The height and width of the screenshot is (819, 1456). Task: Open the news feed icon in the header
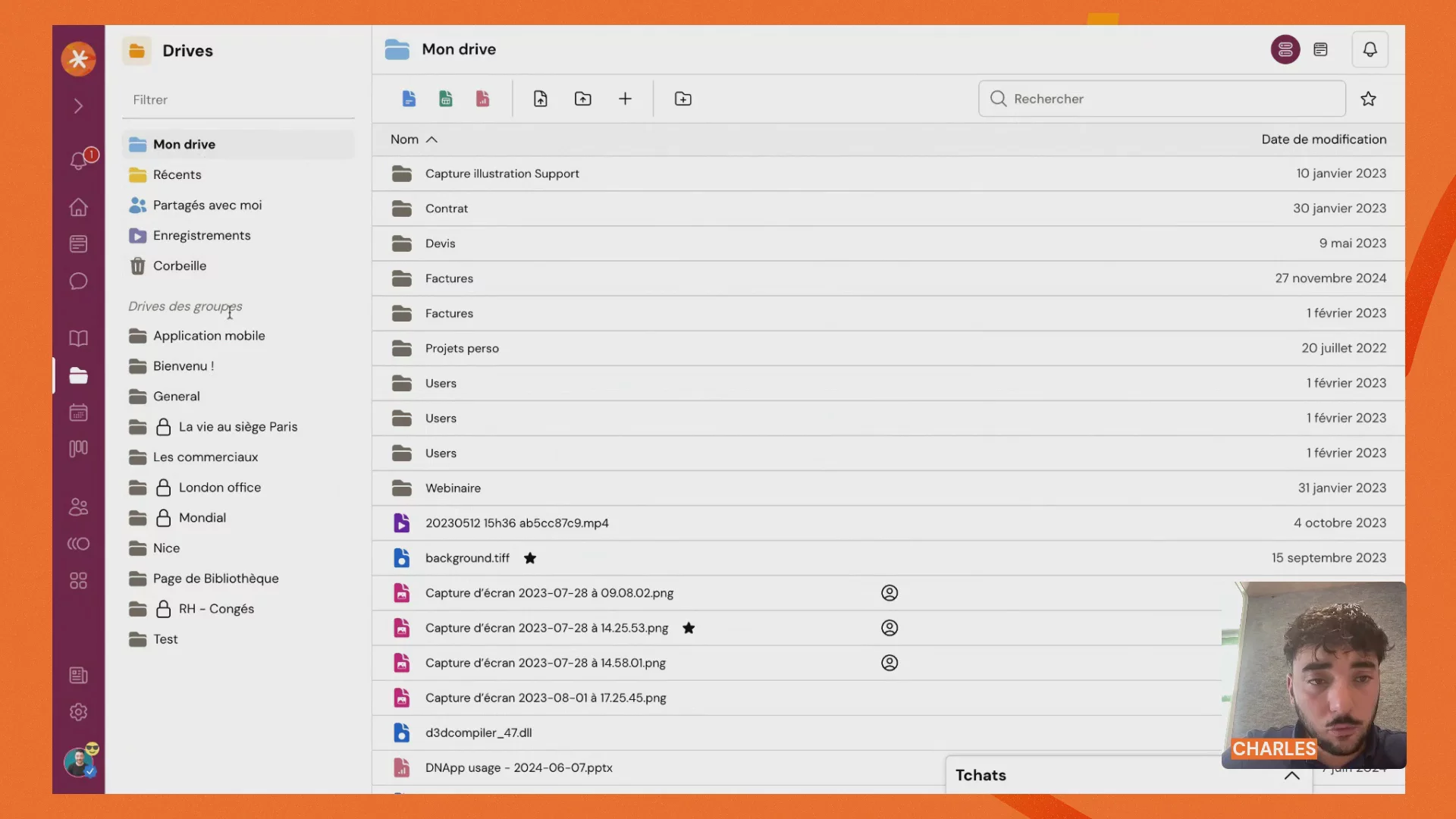pyautogui.click(x=1320, y=49)
